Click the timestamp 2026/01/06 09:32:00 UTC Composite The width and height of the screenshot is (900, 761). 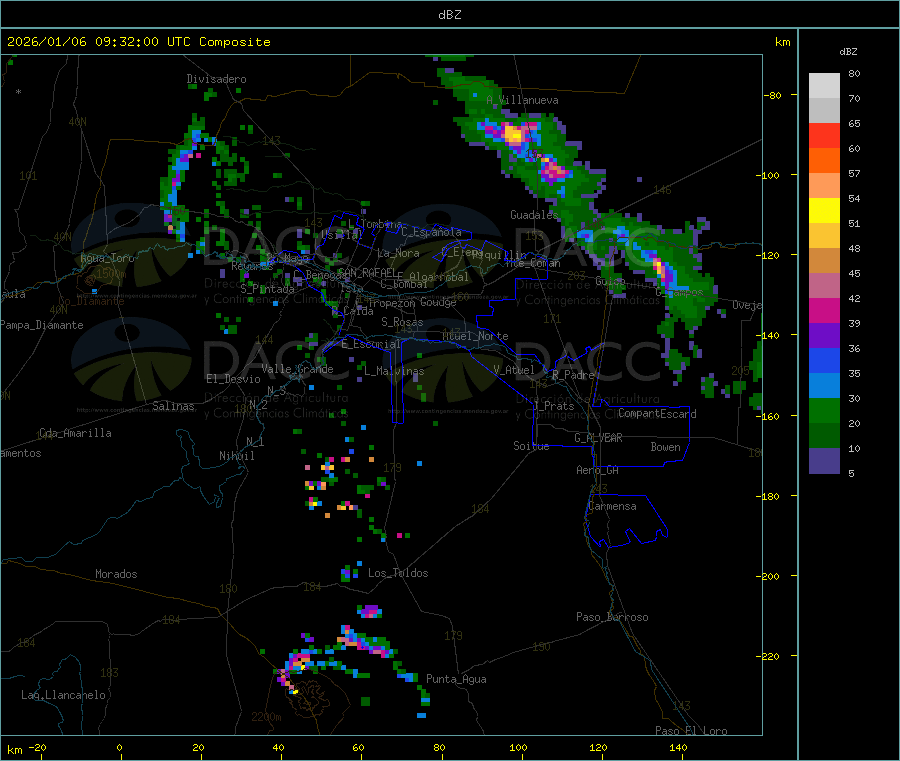(138, 42)
